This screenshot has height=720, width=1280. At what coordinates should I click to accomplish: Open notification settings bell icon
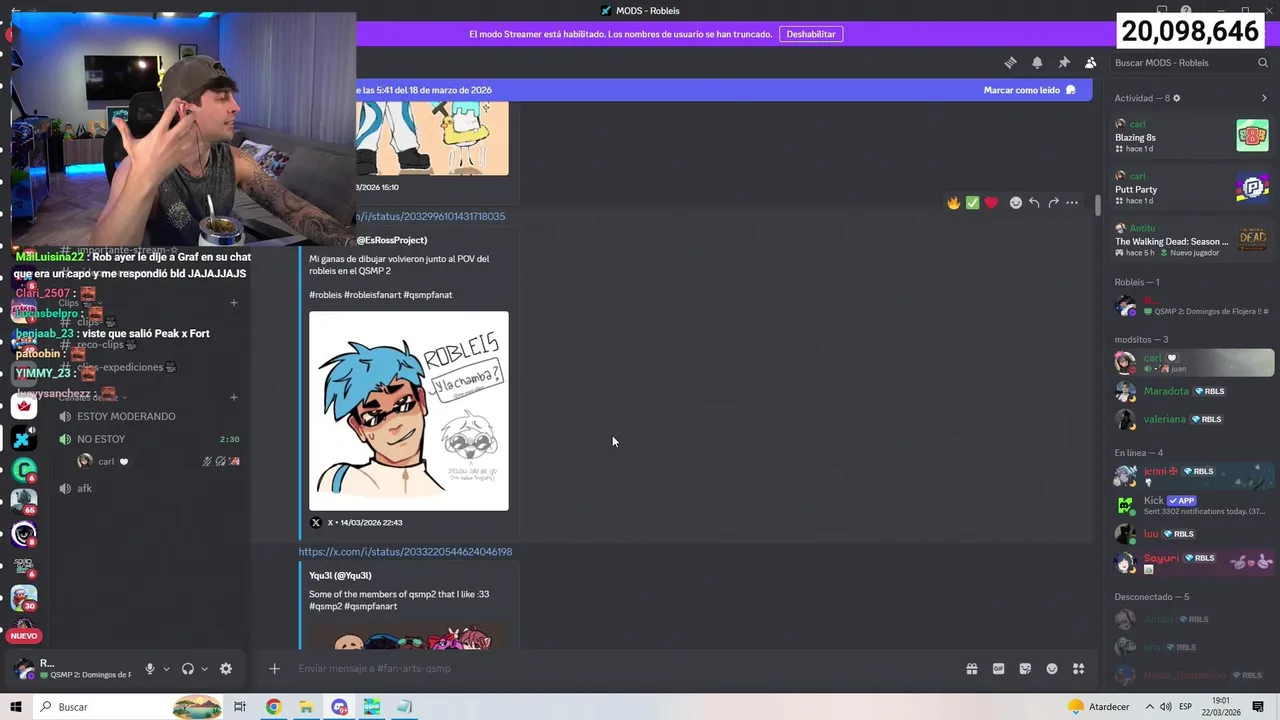click(x=1037, y=62)
